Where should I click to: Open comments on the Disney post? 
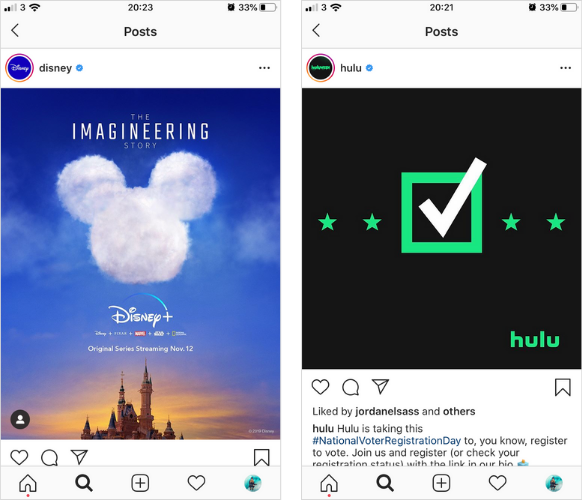(49, 457)
